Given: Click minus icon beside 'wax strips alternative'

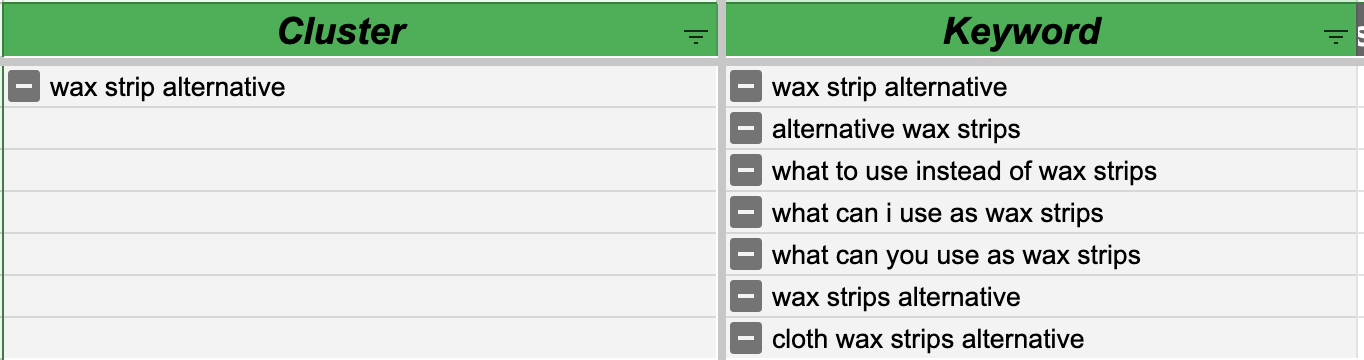Looking at the screenshot, I should coord(746,297).
